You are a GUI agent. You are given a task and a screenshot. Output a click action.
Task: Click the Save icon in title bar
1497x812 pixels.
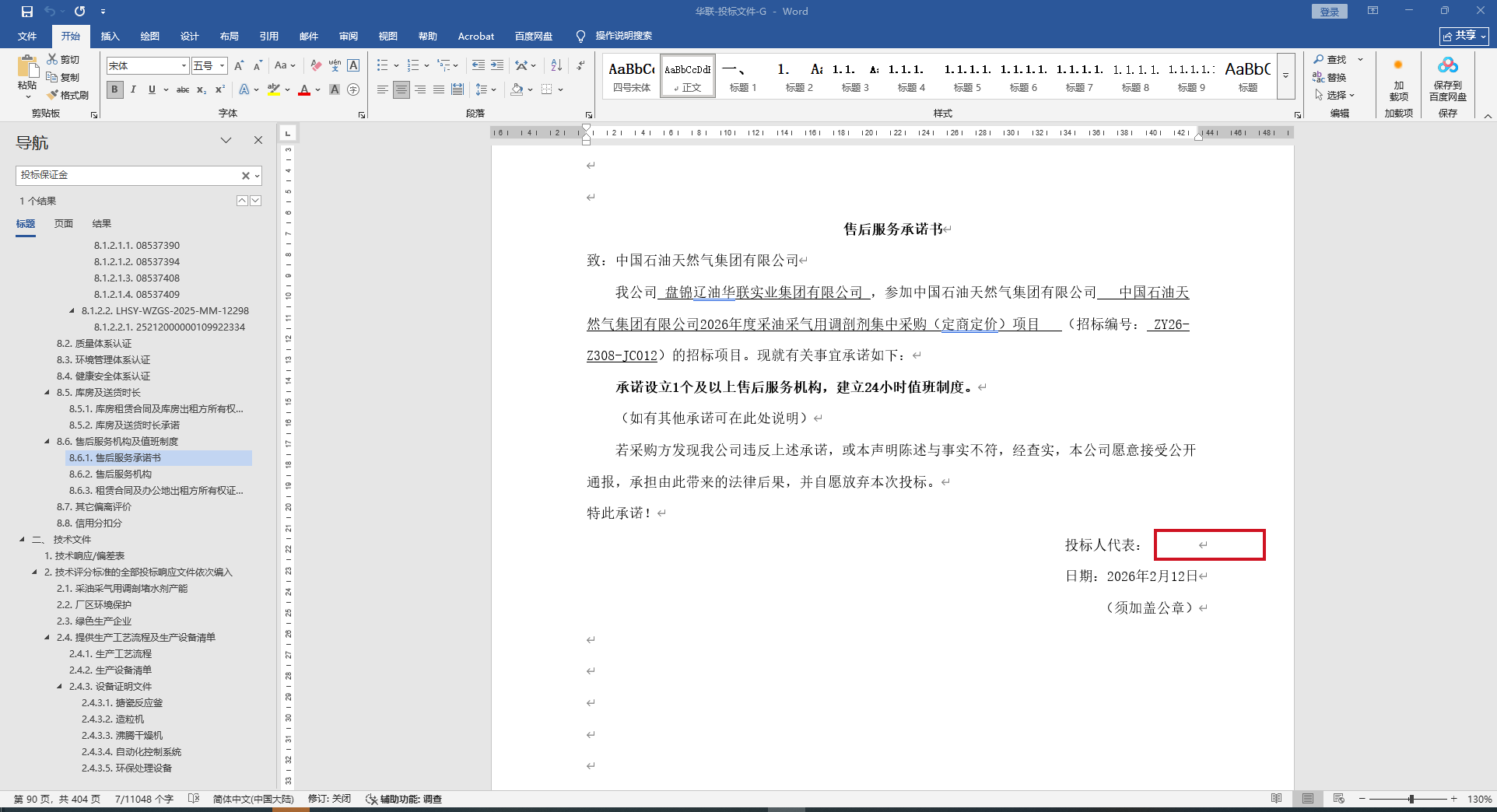pyautogui.click(x=27, y=12)
